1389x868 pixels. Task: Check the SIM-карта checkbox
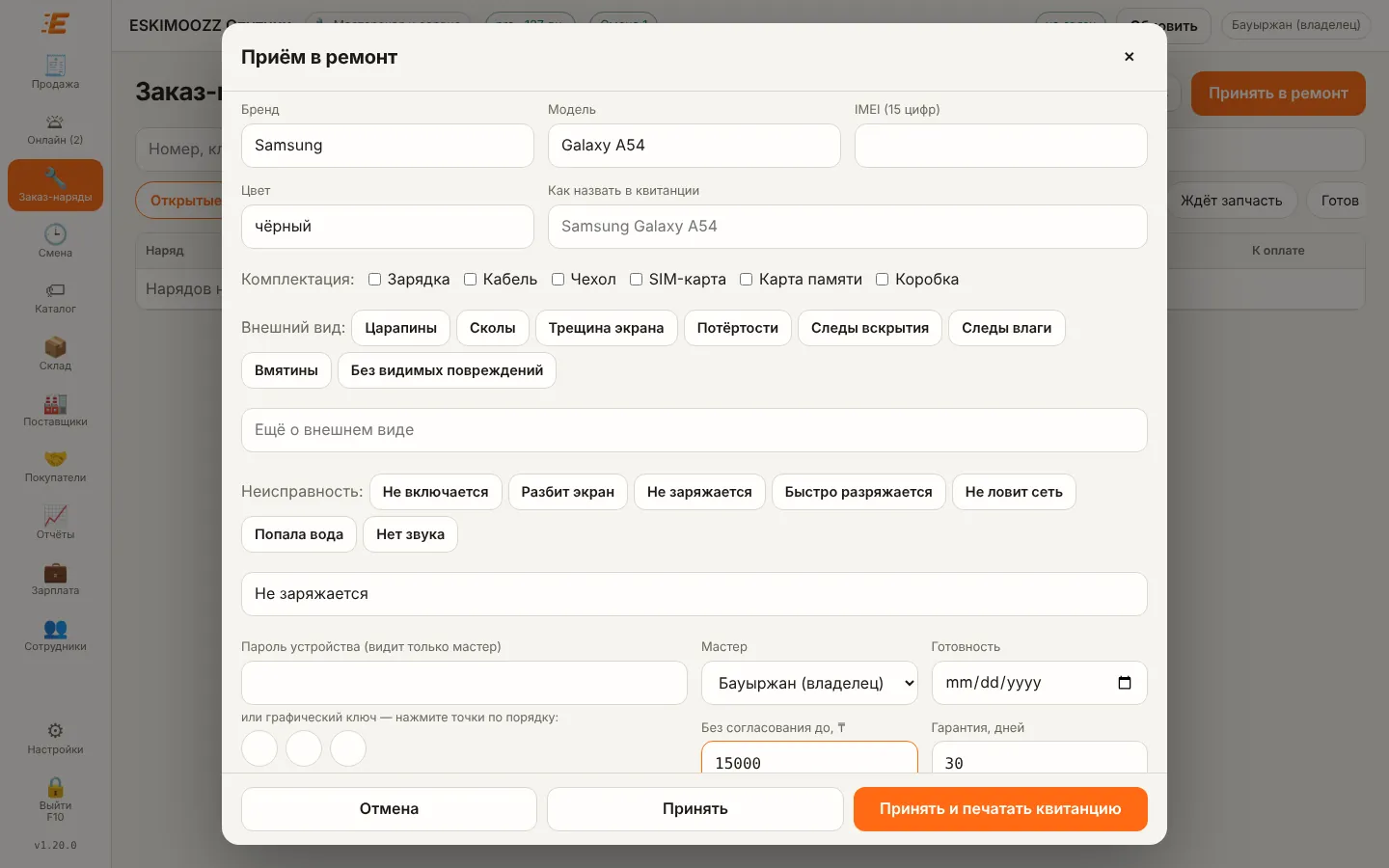coord(636,280)
